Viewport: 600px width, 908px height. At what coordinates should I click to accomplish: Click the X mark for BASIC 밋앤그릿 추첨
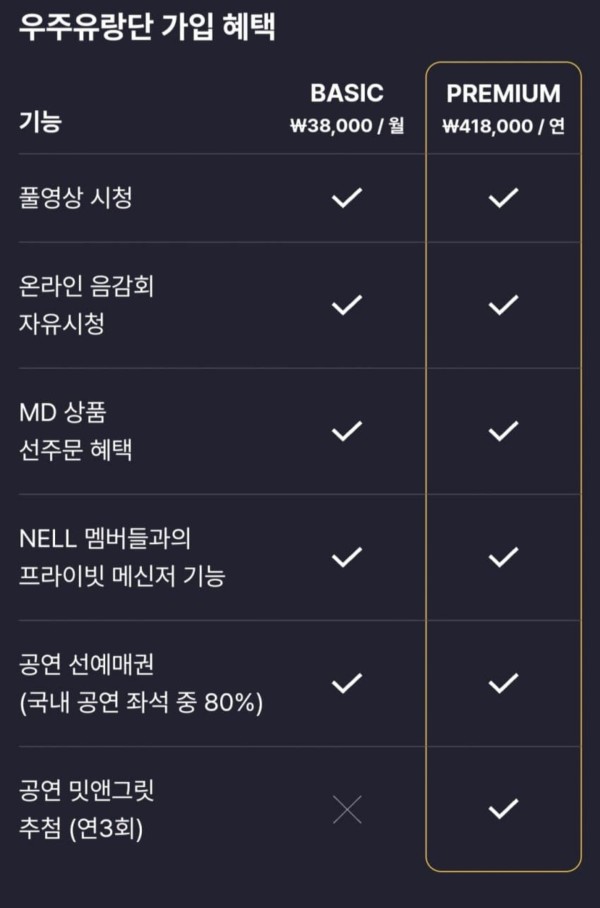pos(347,810)
